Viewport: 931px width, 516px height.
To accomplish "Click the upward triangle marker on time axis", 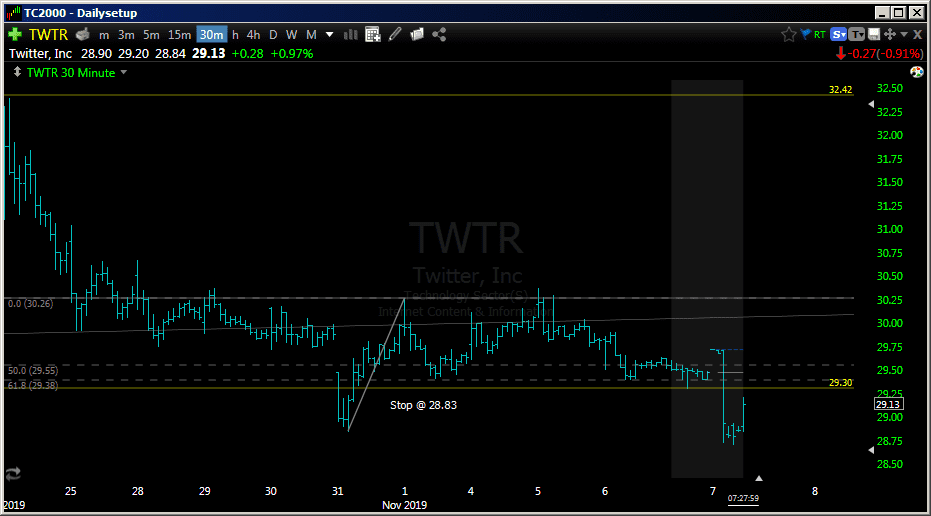I will click(x=758, y=478).
